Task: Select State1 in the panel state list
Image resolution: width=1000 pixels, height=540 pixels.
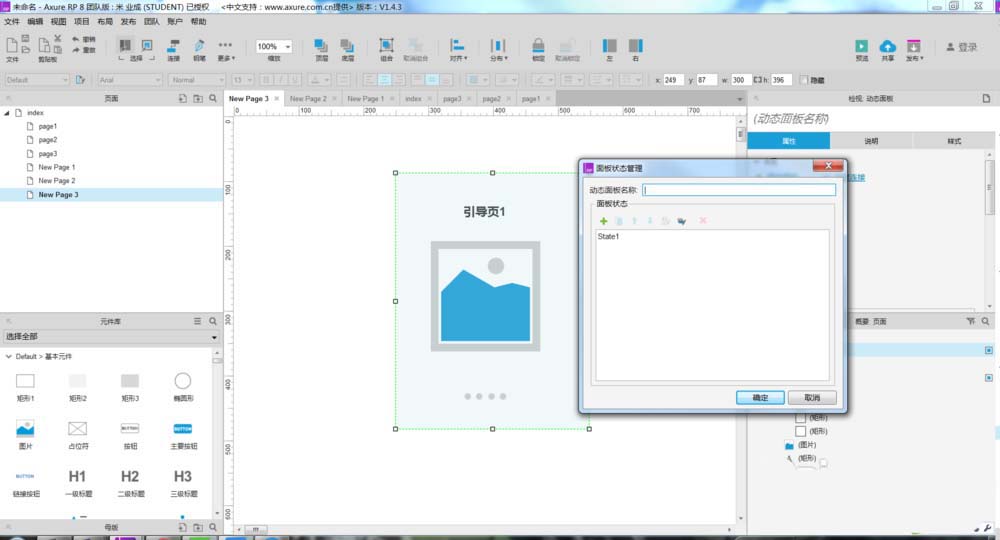Action: click(x=609, y=237)
